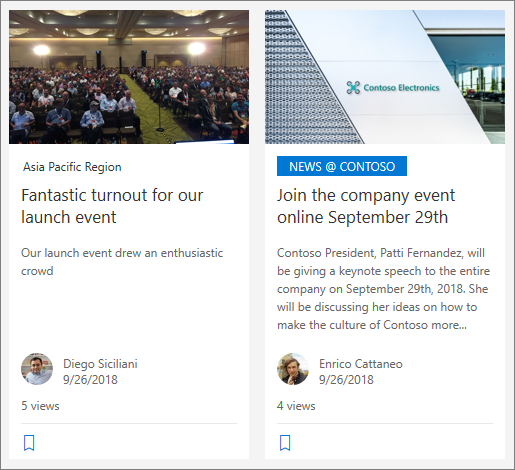Click the '5 views' count

(x=40, y=406)
